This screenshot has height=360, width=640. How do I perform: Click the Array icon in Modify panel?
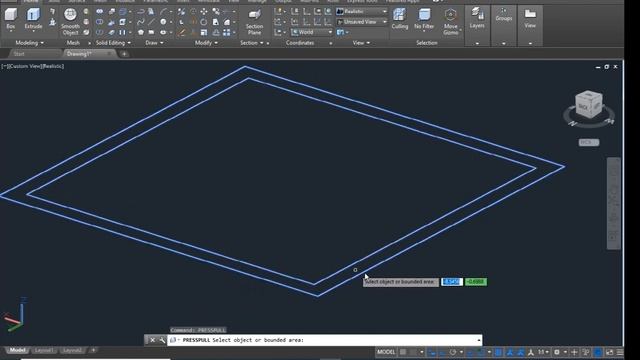point(227,32)
